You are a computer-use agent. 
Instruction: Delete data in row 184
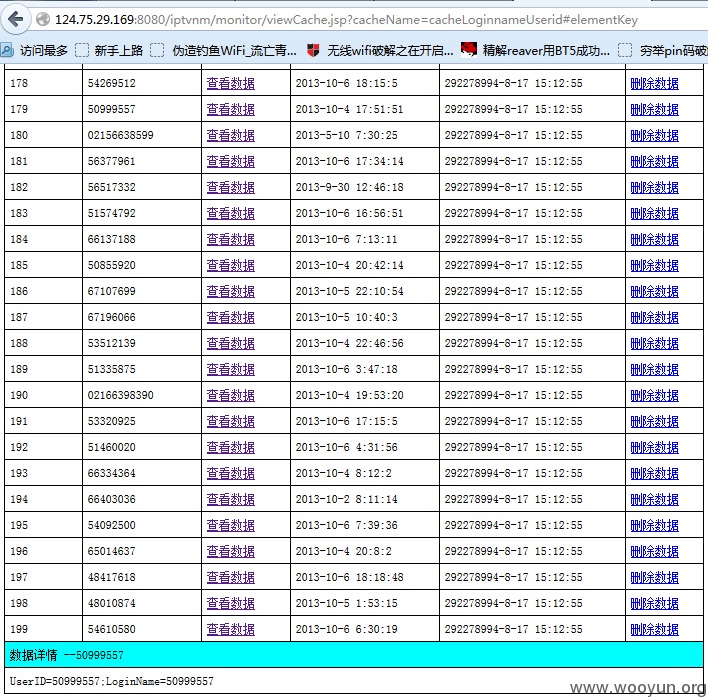point(654,239)
